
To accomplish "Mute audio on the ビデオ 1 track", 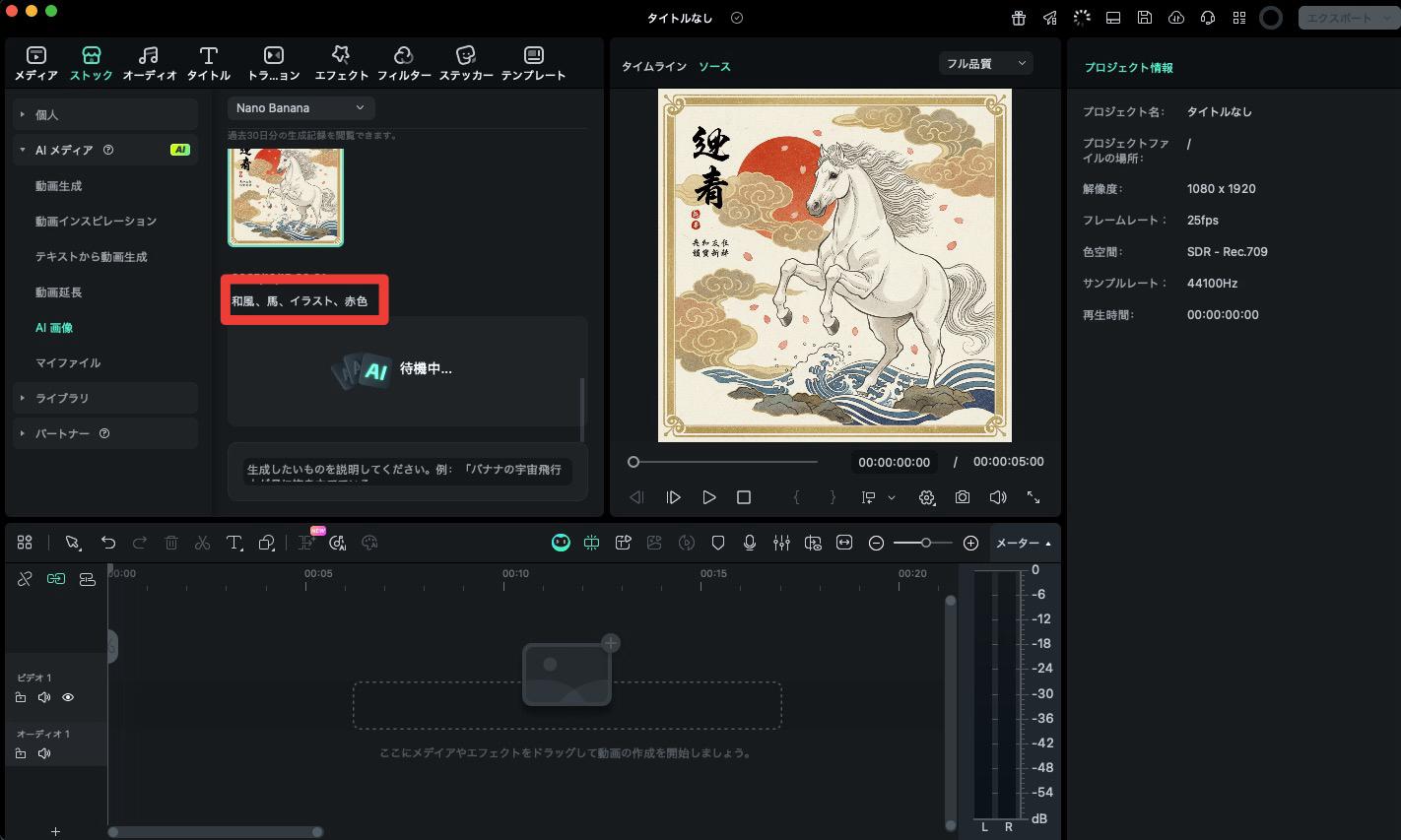I will 44,697.
